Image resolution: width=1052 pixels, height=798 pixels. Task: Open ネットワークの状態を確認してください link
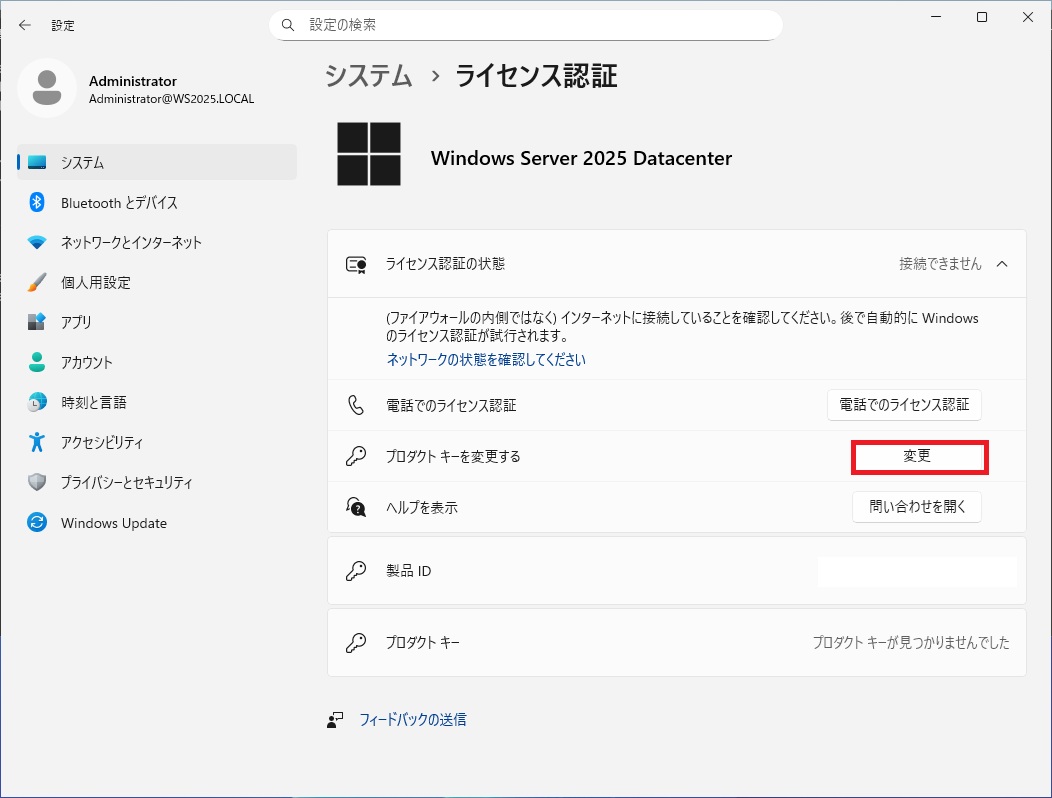(486, 360)
